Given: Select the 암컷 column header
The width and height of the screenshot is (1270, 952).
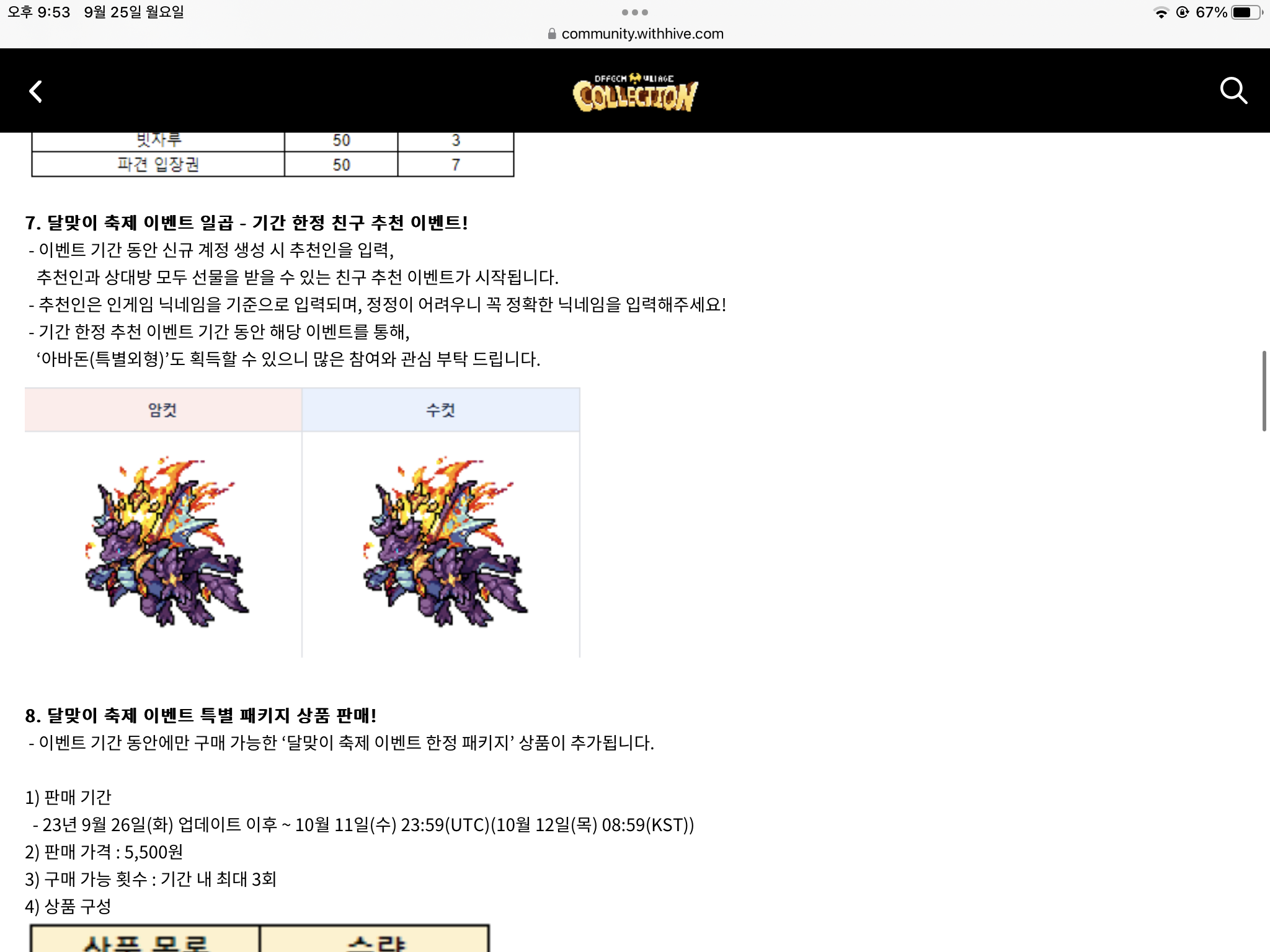Looking at the screenshot, I should (x=163, y=410).
